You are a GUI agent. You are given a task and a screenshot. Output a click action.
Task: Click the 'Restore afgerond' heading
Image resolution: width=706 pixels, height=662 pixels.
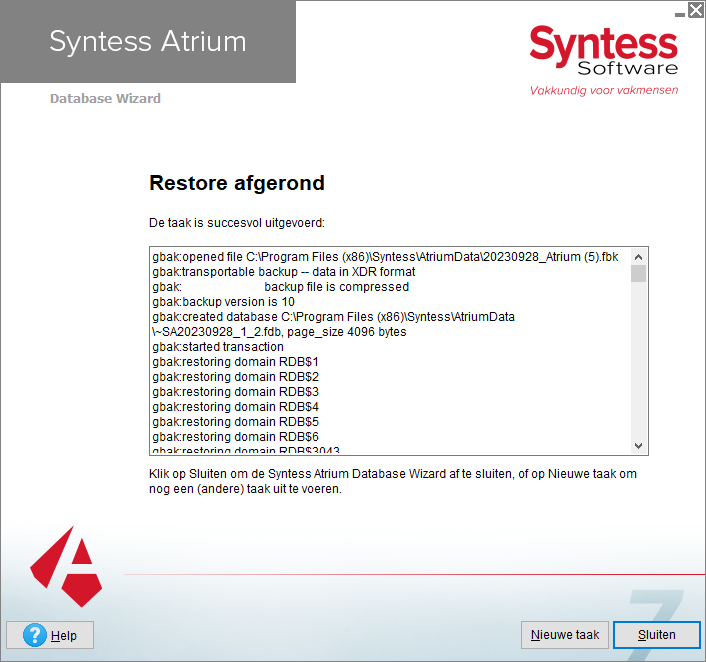click(237, 183)
